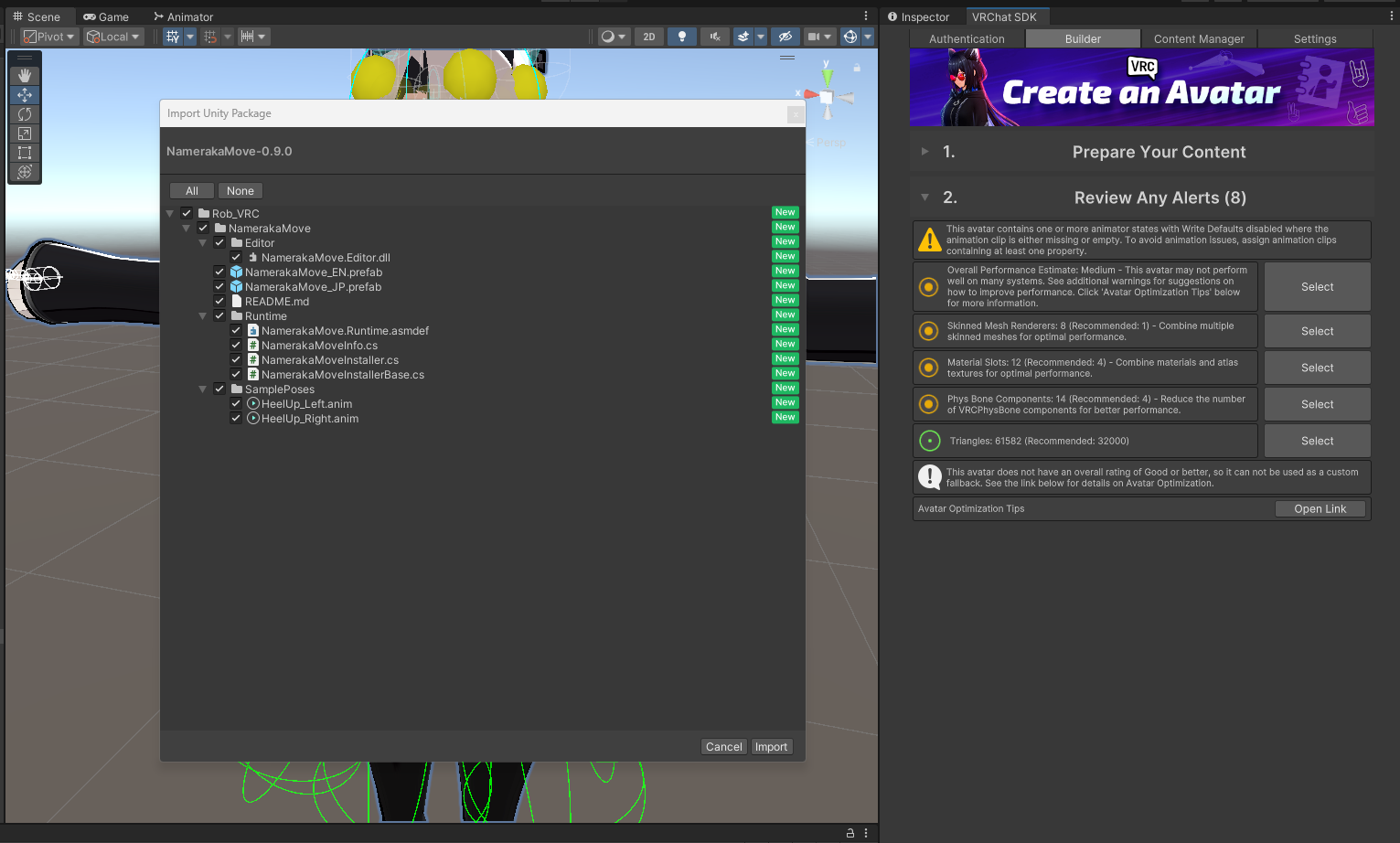Select the Triangles 61582 alert
The width and height of the screenshot is (1400, 843).
tap(1318, 441)
